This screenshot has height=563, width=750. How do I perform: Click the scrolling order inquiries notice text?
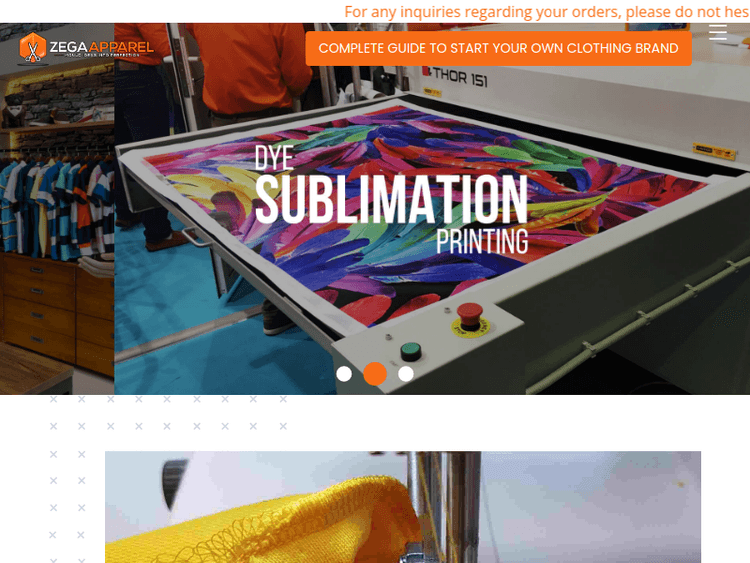click(x=547, y=11)
